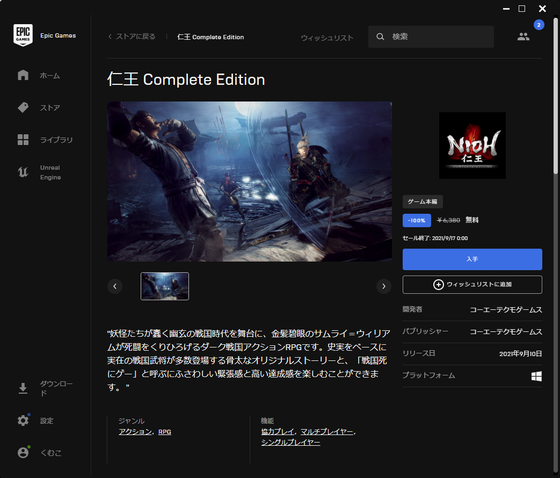Open the ストア store tag icon
Screen dimensions: 560x478
click(x=23, y=108)
